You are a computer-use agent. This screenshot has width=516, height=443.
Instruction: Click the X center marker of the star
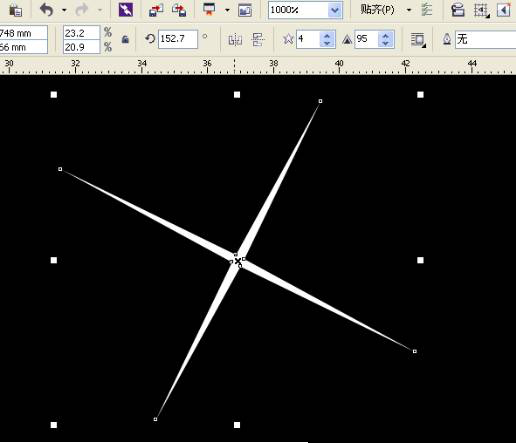point(238,261)
